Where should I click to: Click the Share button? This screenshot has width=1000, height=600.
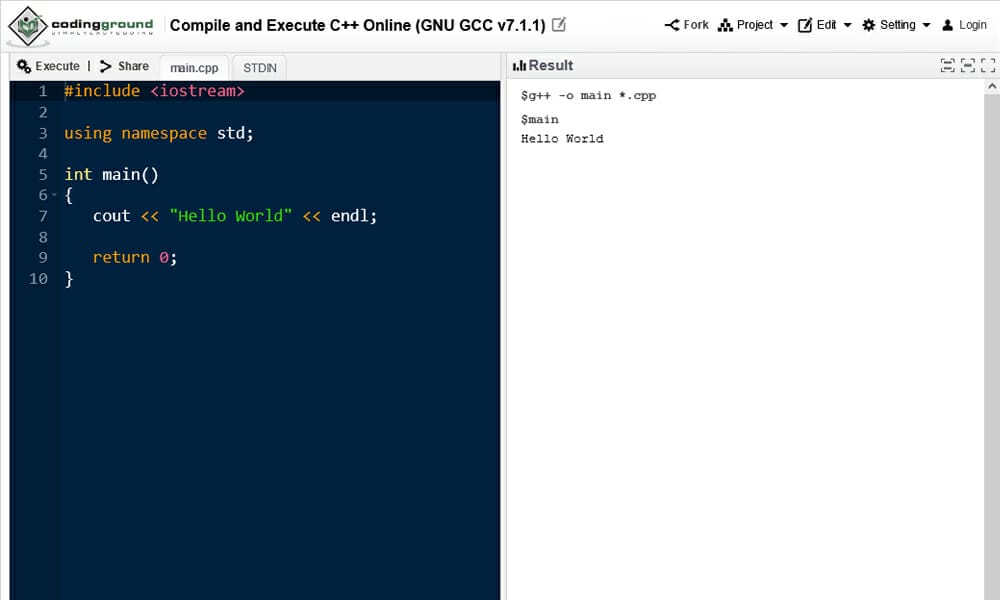pyautogui.click(x=124, y=66)
